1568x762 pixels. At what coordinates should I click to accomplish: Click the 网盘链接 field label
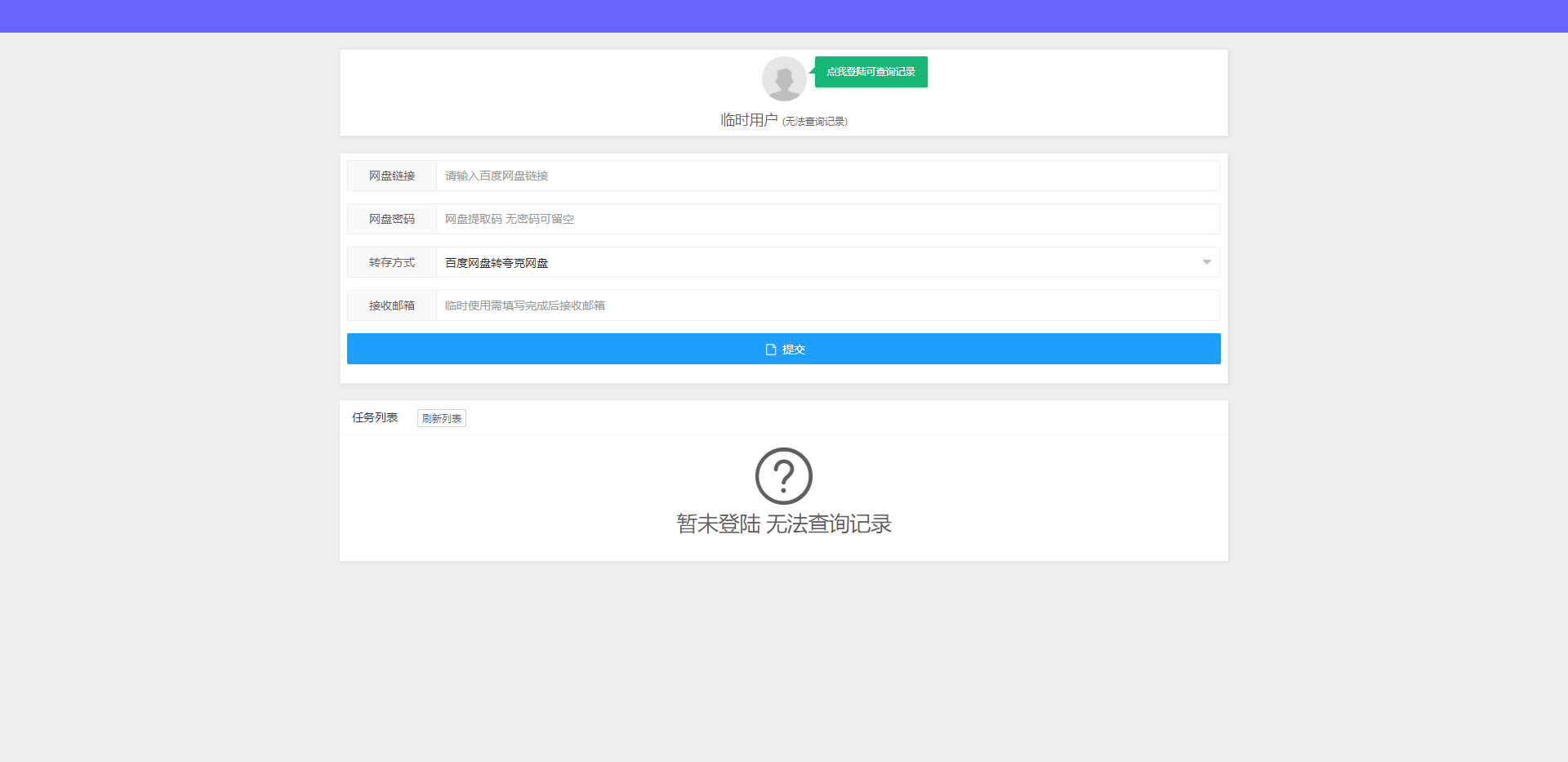click(392, 176)
